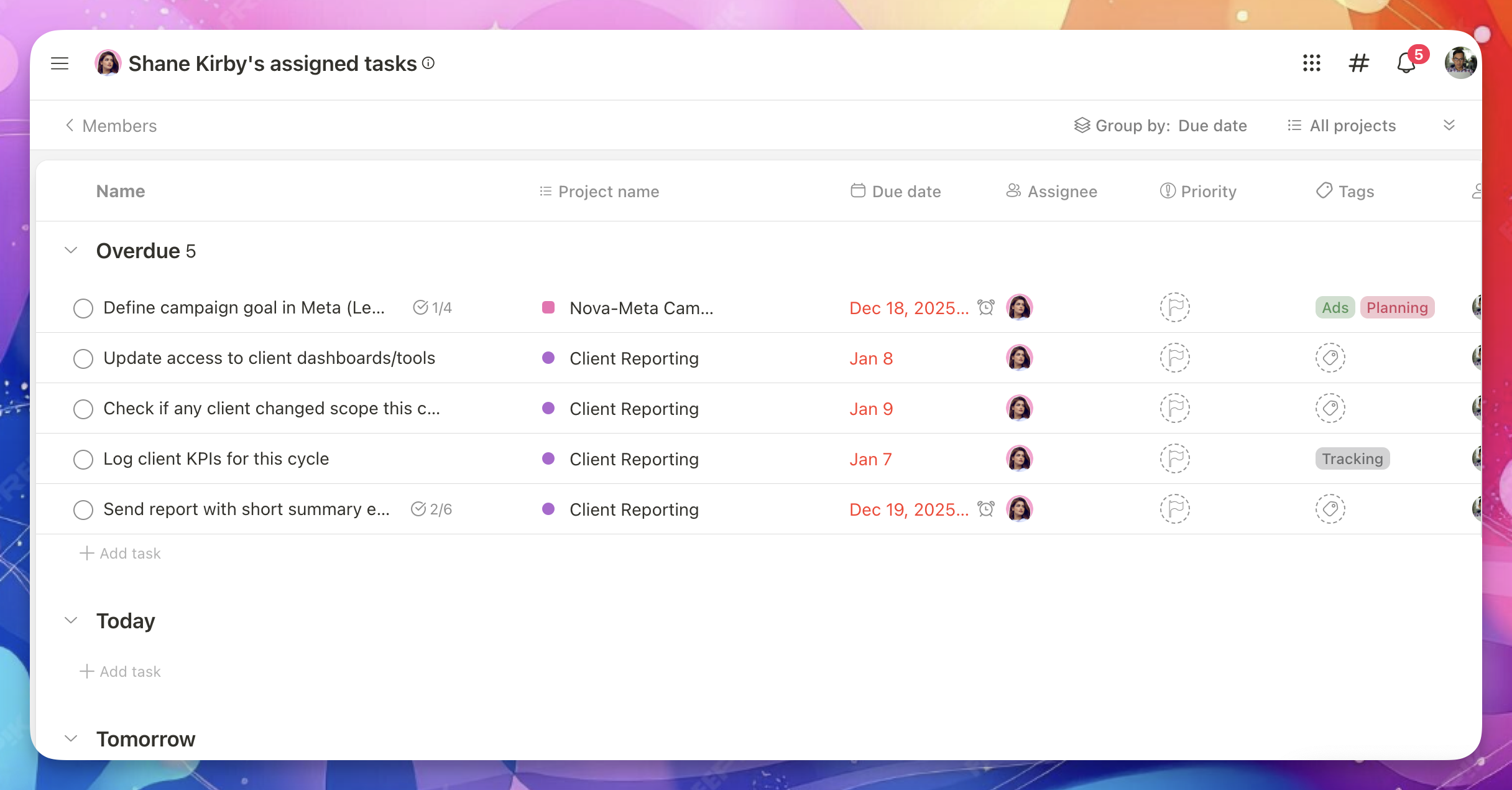The image size is (1512, 790).
Task: Click the pink project color dot on Nova-Meta task
Action: tap(548, 307)
